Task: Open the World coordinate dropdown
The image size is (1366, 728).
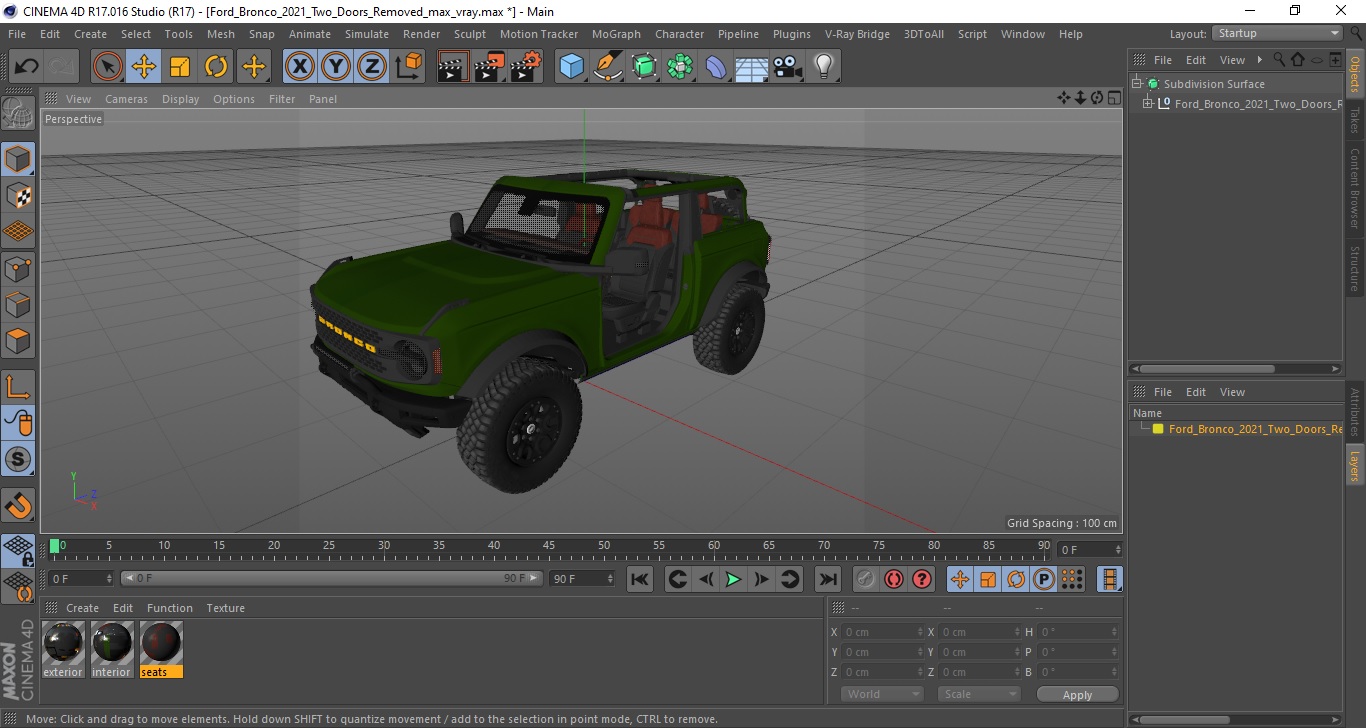Action: coord(881,694)
